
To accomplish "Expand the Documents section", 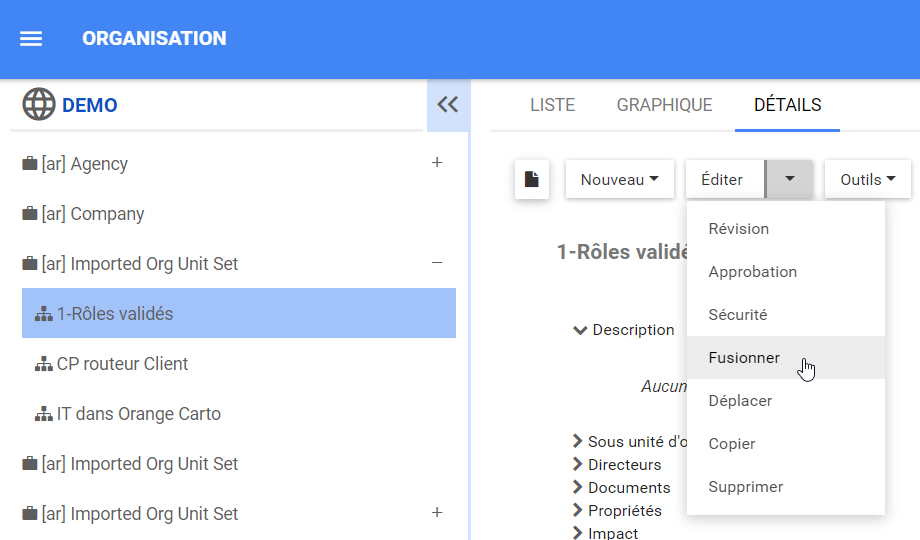I will (578, 488).
